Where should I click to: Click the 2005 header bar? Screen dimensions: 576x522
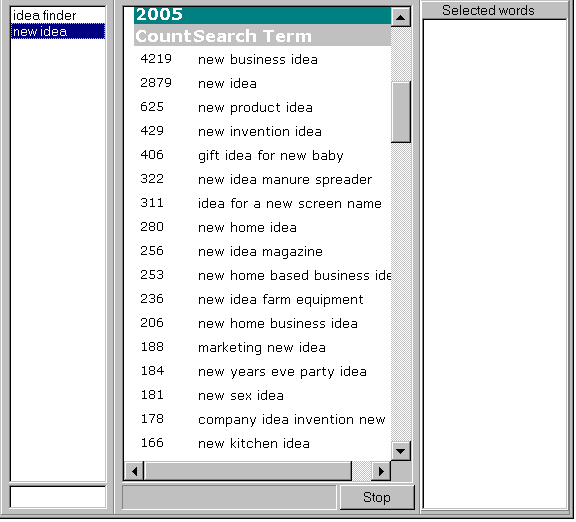262,15
